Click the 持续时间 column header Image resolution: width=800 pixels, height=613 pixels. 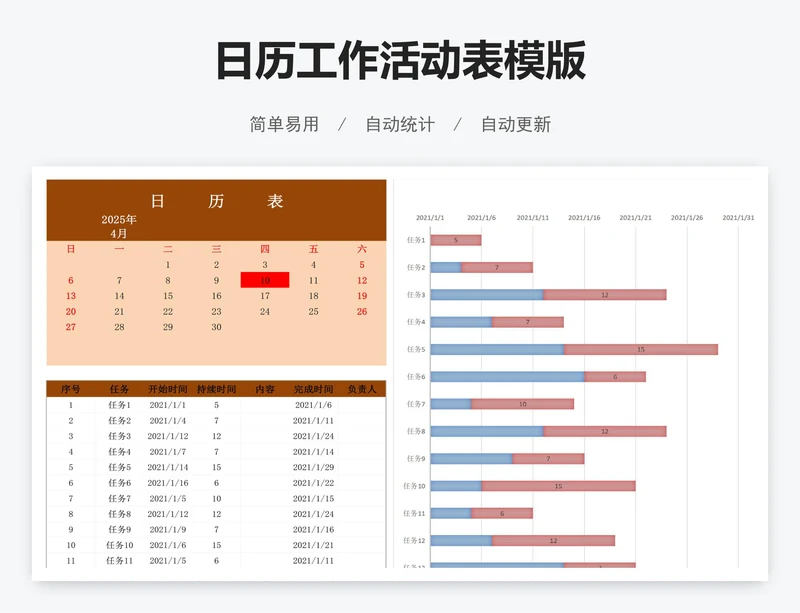click(x=216, y=389)
